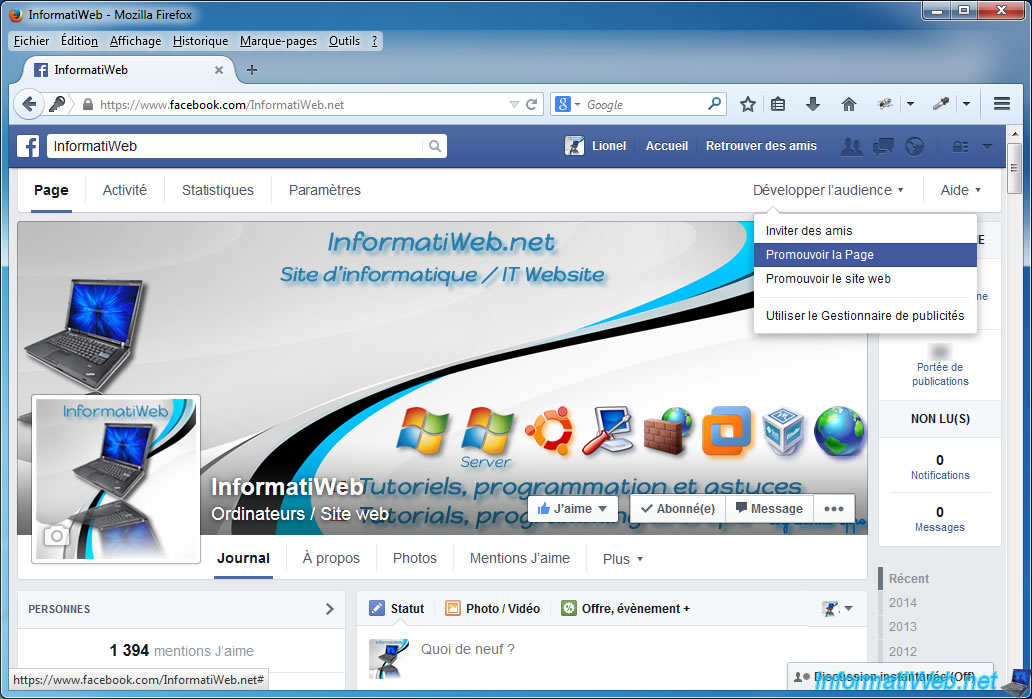Click the page vertical scrollbar thumb
This screenshot has height=699, width=1032.
[x=1014, y=168]
